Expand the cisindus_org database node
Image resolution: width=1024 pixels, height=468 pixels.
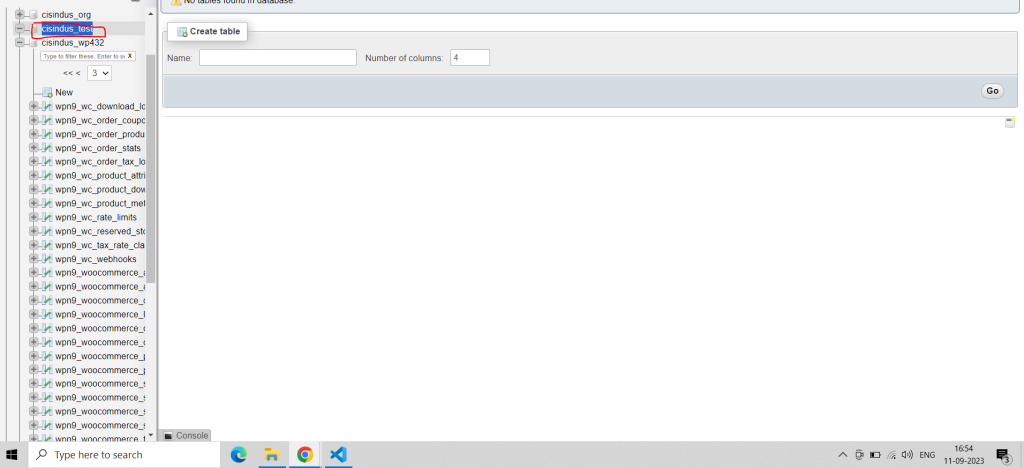19,14
